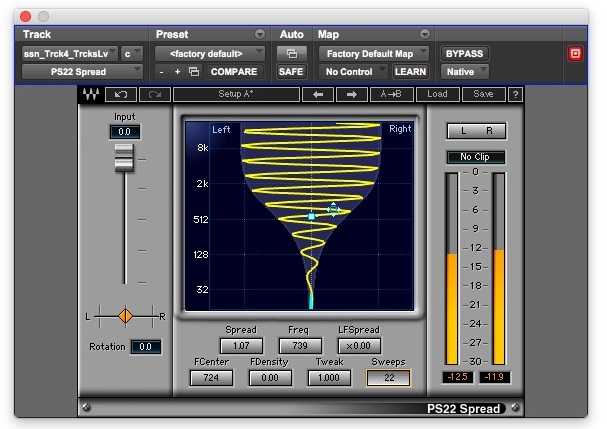The width and height of the screenshot is (607, 429).
Task: Open the factory default preset dropdown
Action: click(209, 53)
